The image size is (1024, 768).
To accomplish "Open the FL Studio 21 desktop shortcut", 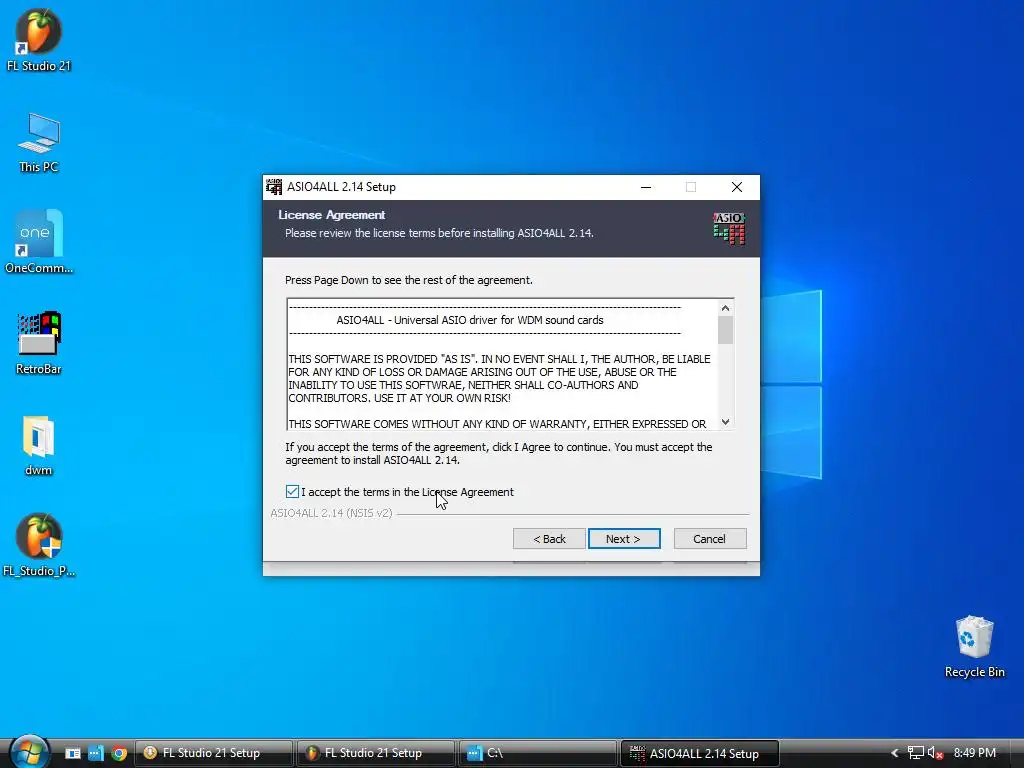I will (x=39, y=40).
